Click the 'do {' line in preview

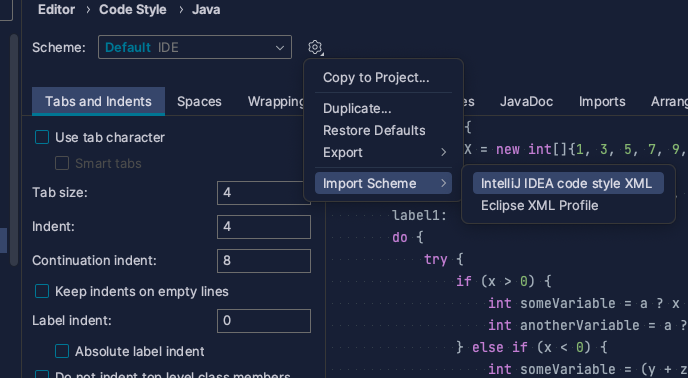408,238
